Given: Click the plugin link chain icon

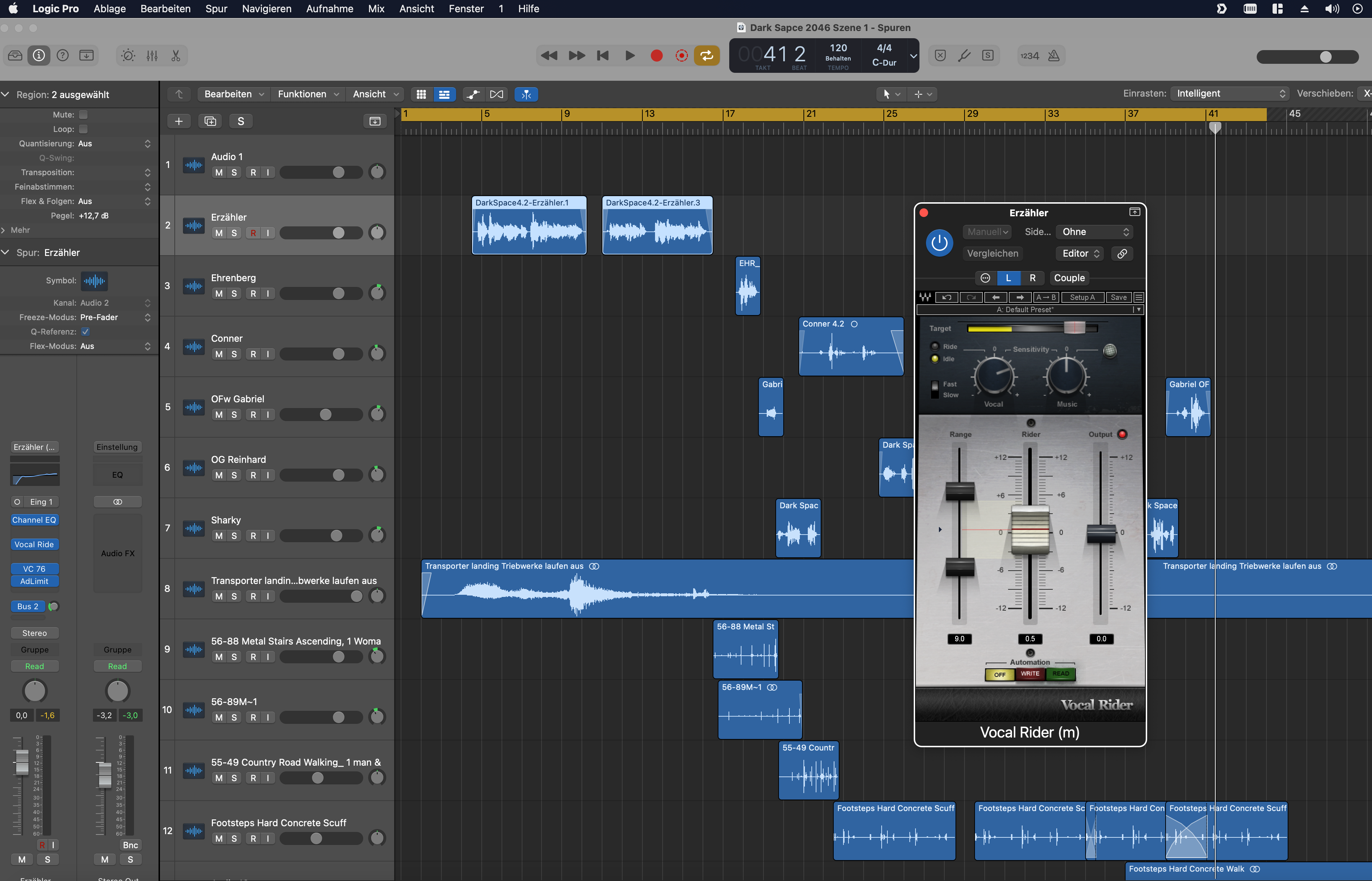Looking at the screenshot, I should (x=1122, y=253).
